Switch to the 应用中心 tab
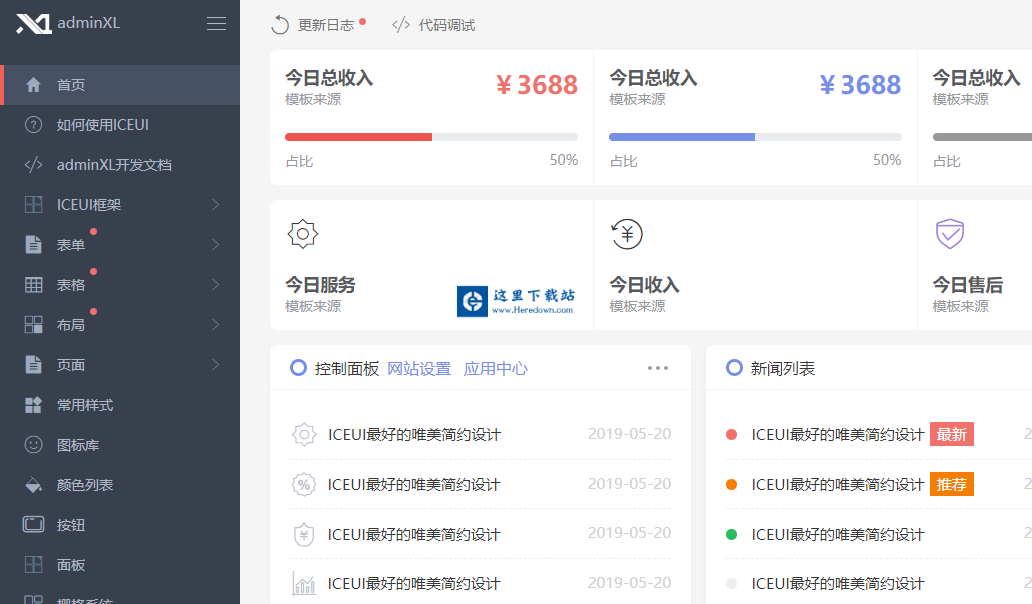This screenshot has height=604, width=1032. click(x=495, y=368)
